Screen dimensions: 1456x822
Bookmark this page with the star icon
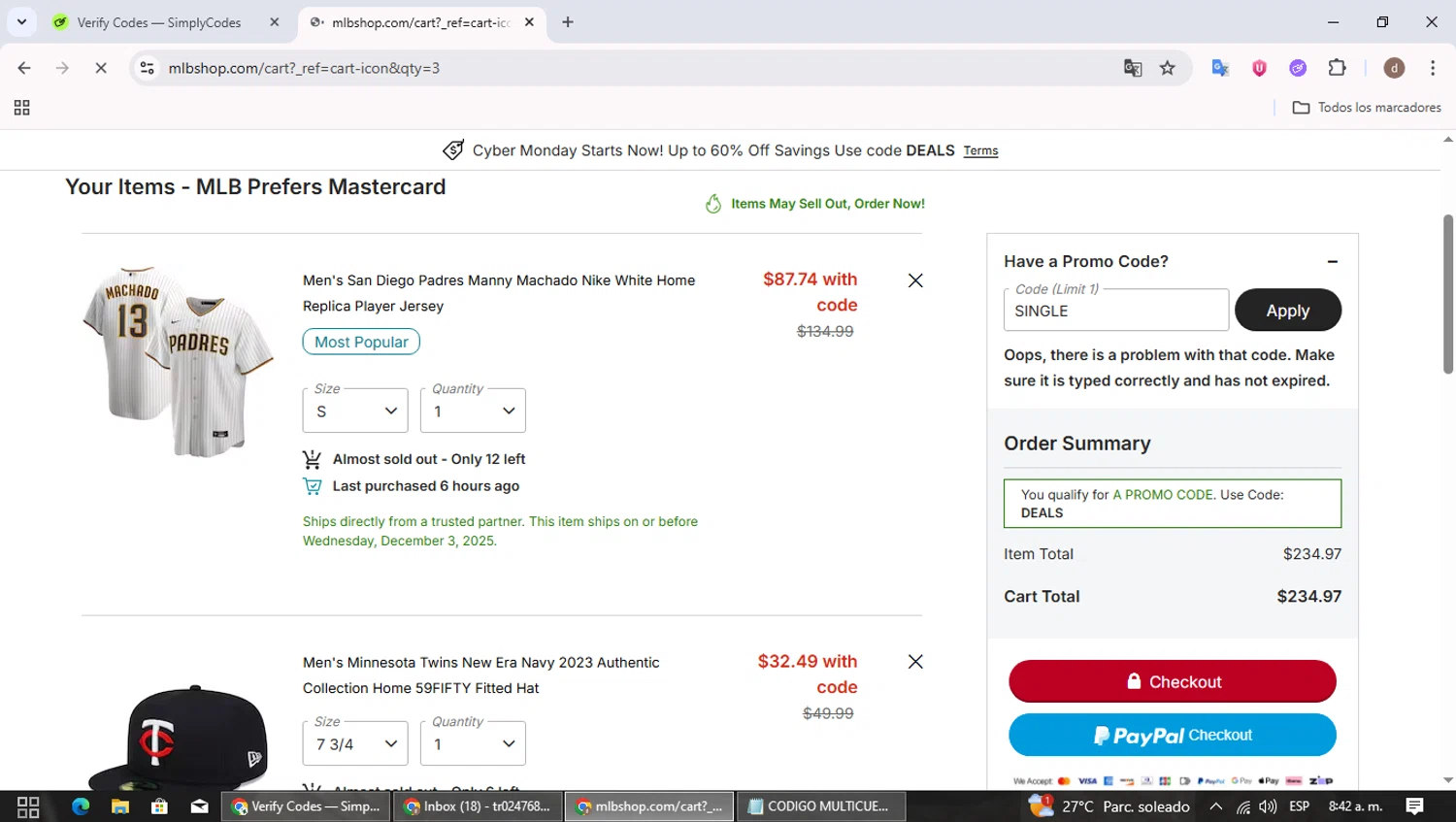pos(1168,68)
